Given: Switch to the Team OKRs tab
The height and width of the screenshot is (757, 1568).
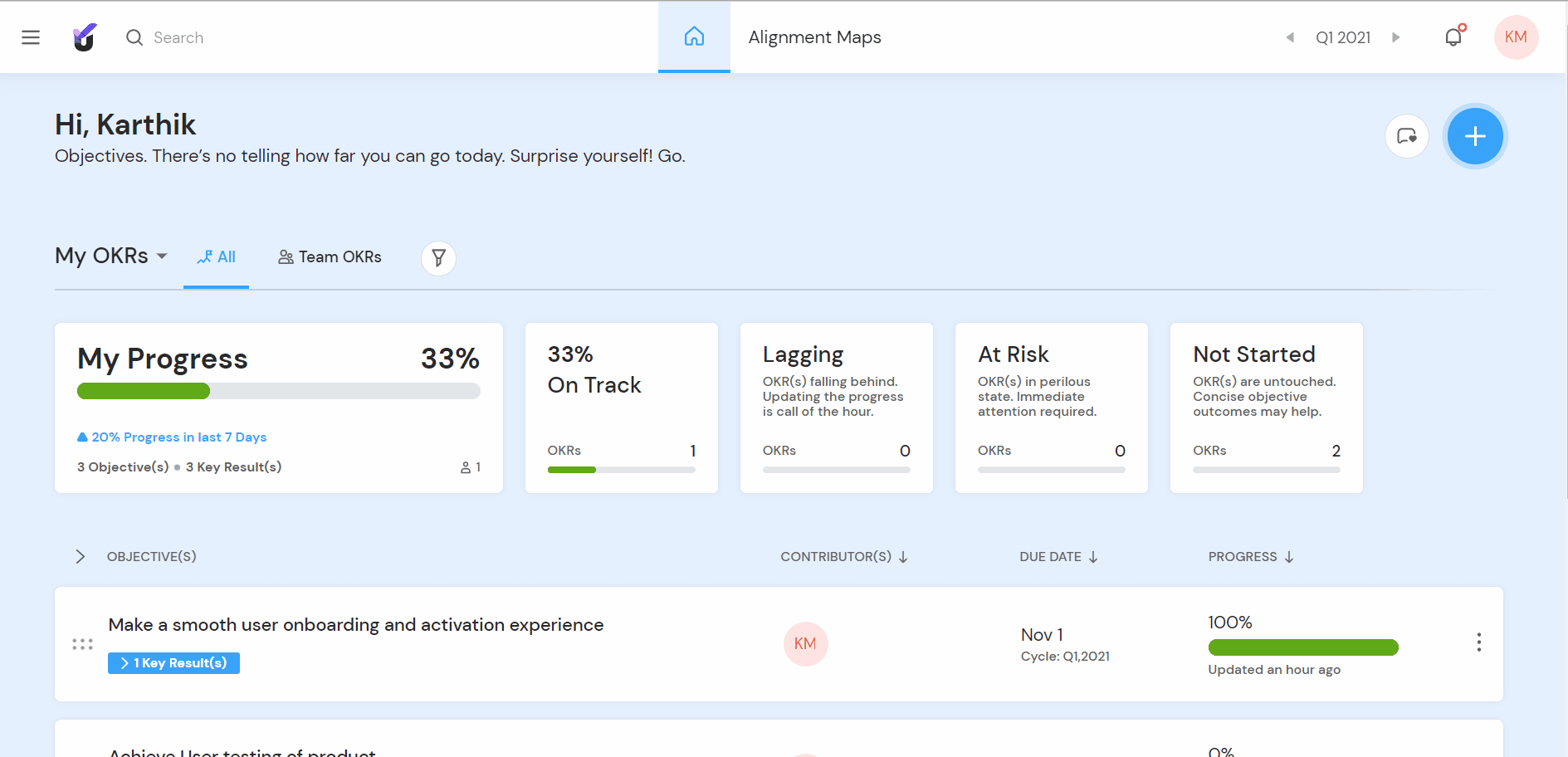Looking at the screenshot, I should tap(329, 256).
